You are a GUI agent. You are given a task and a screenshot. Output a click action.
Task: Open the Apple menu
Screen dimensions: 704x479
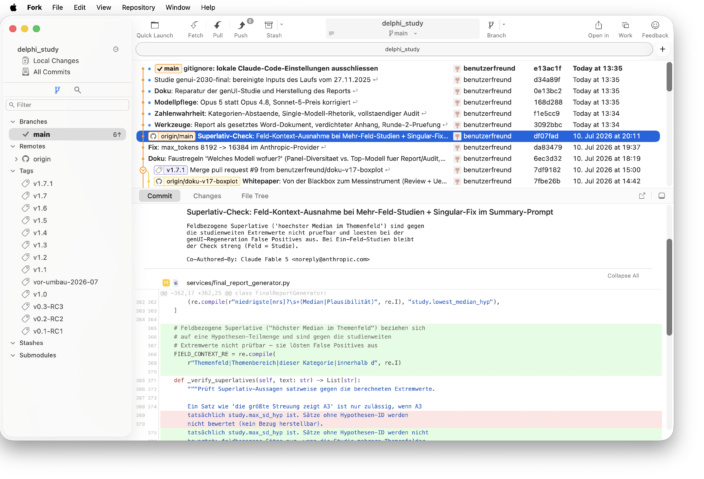13,8
